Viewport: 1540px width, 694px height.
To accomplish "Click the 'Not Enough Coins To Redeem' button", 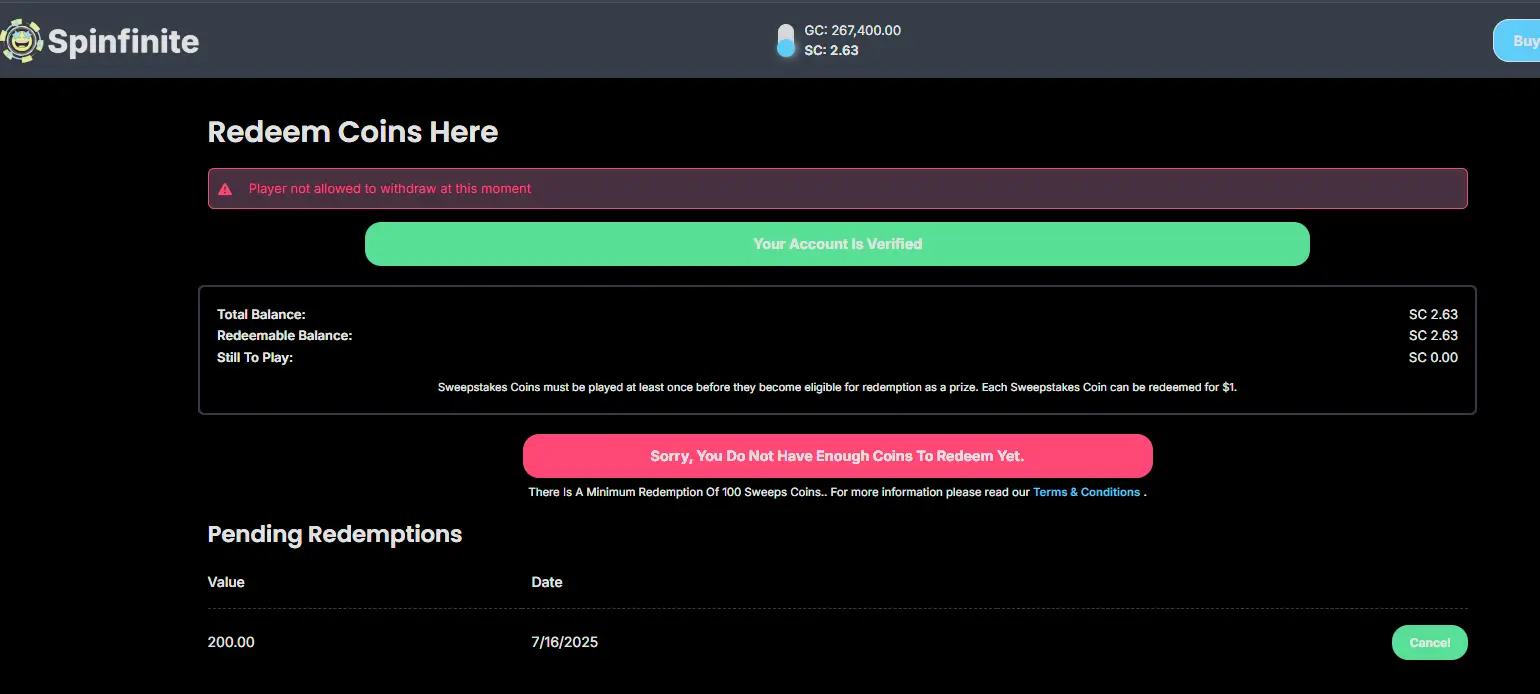I will [837, 456].
